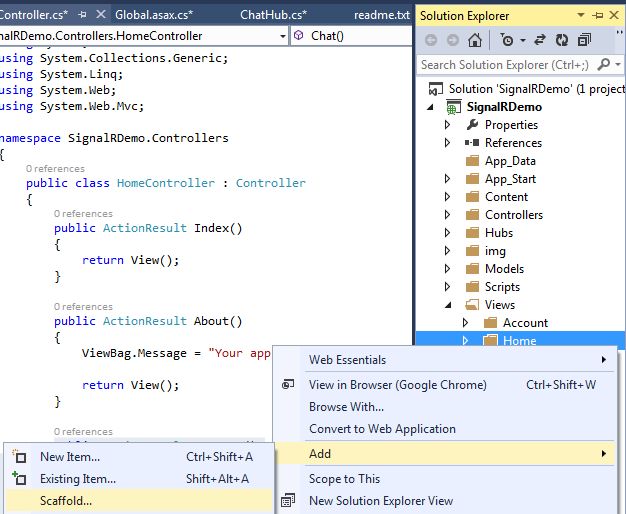This screenshot has height=514, width=626.
Task: Open the Solution Explorer window position dropdown
Action: tap(580, 15)
